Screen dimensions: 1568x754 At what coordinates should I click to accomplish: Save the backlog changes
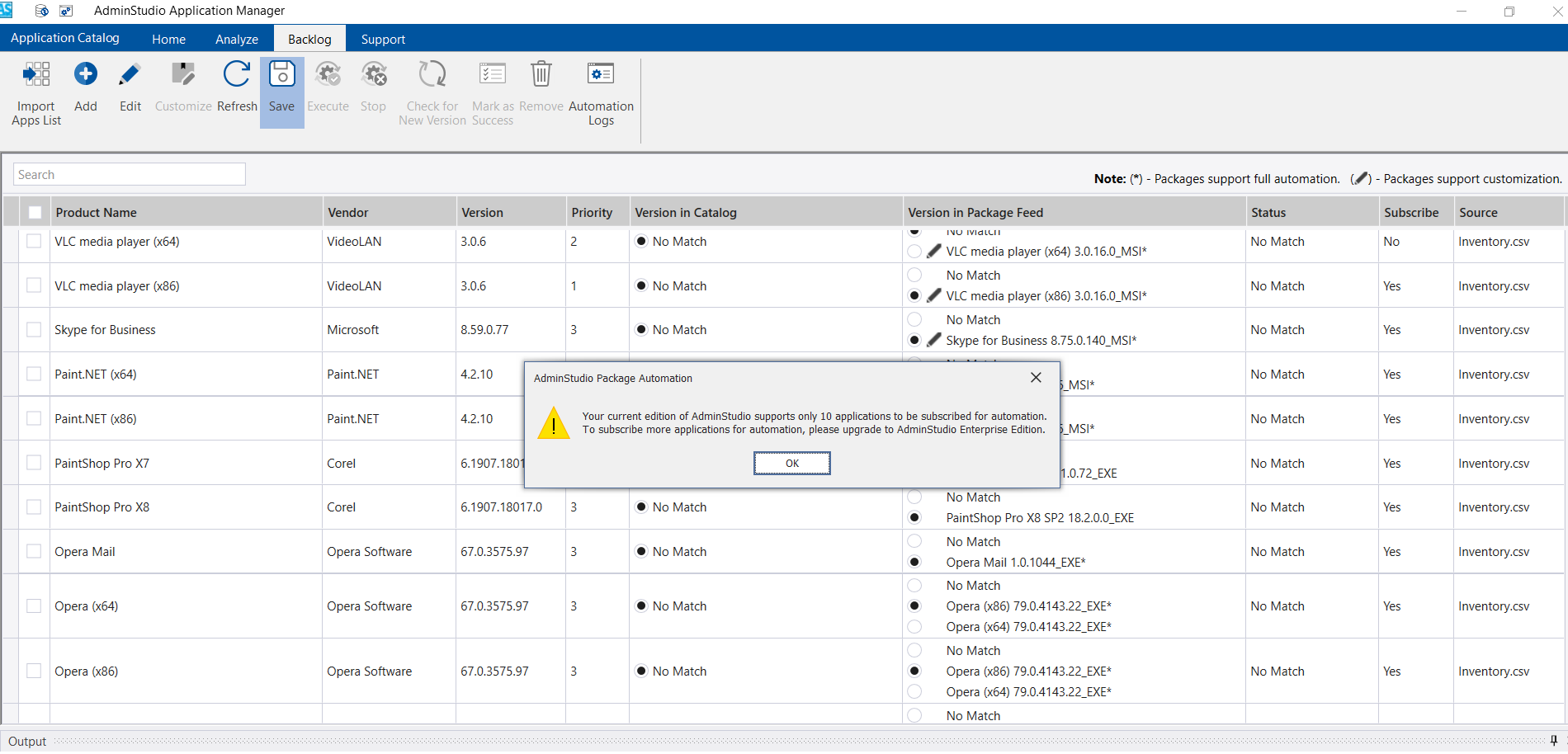tap(281, 92)
